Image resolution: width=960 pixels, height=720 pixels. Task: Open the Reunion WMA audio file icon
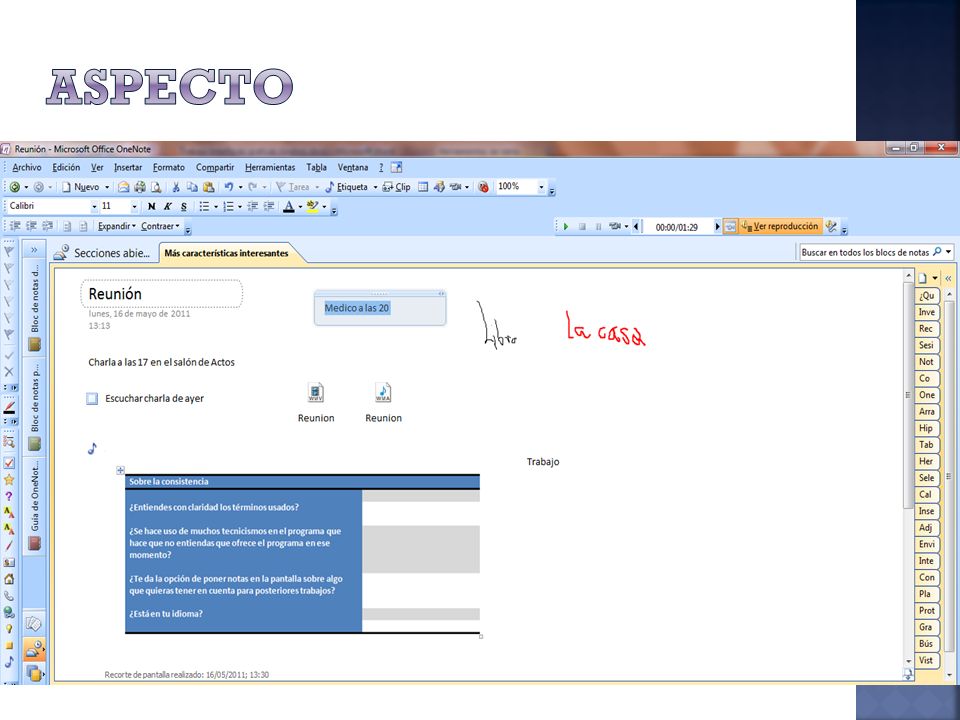pos(383,392)
